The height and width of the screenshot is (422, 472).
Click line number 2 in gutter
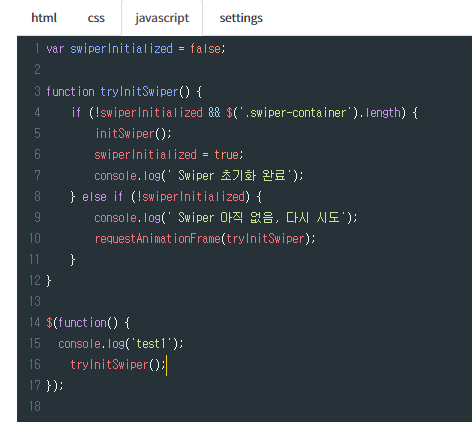[x=37, y=70]
